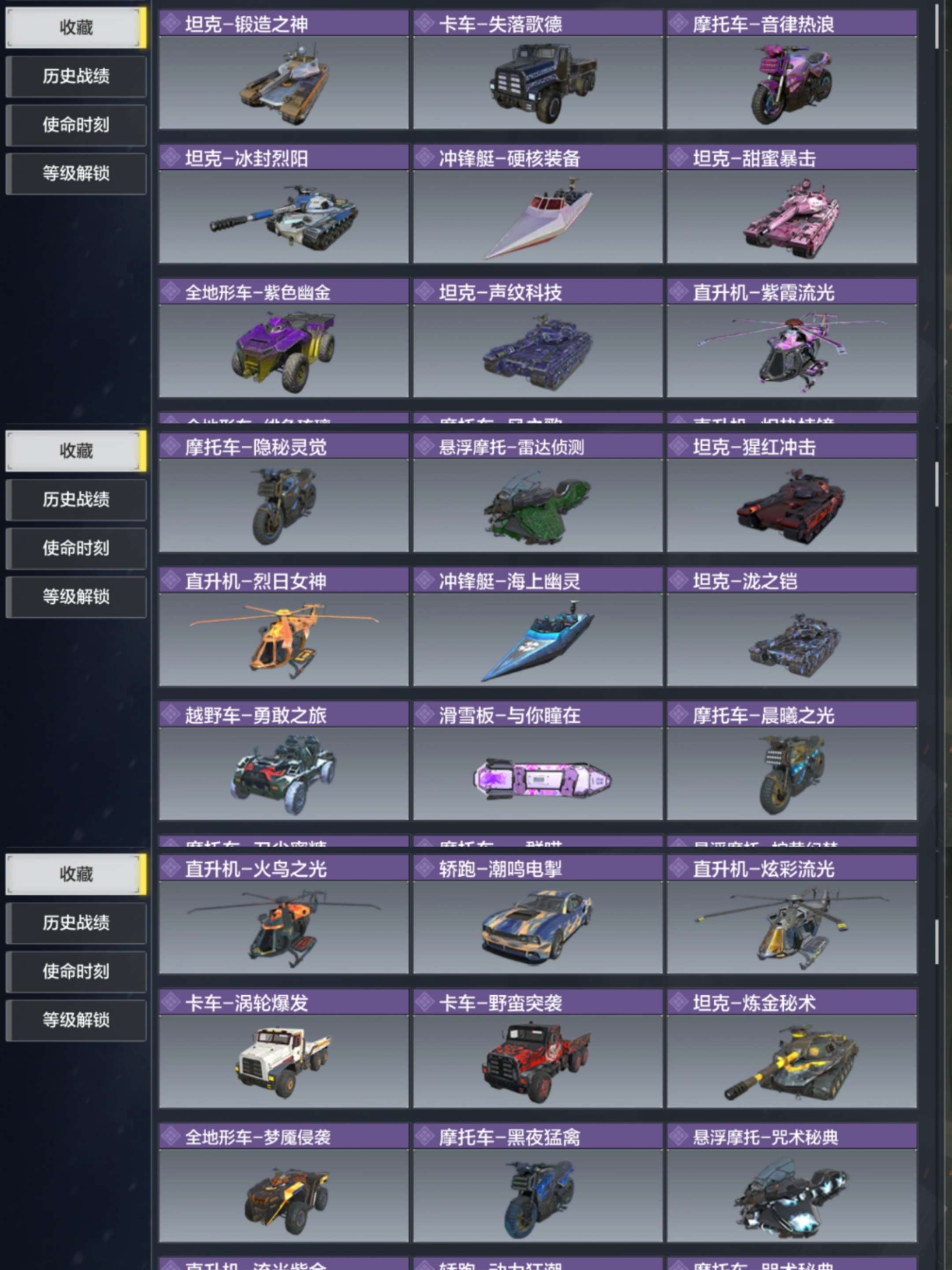Click the highlighted 收藏 tab at top

76,27
